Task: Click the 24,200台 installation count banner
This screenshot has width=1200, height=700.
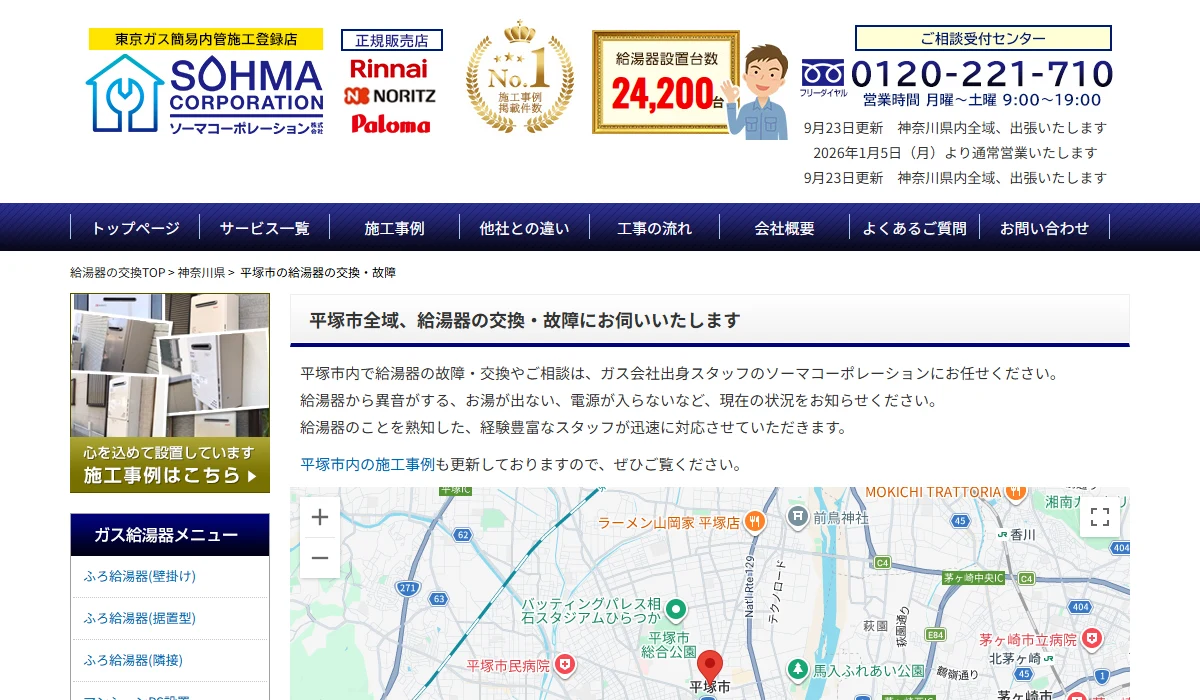Action: click(665, 82)
